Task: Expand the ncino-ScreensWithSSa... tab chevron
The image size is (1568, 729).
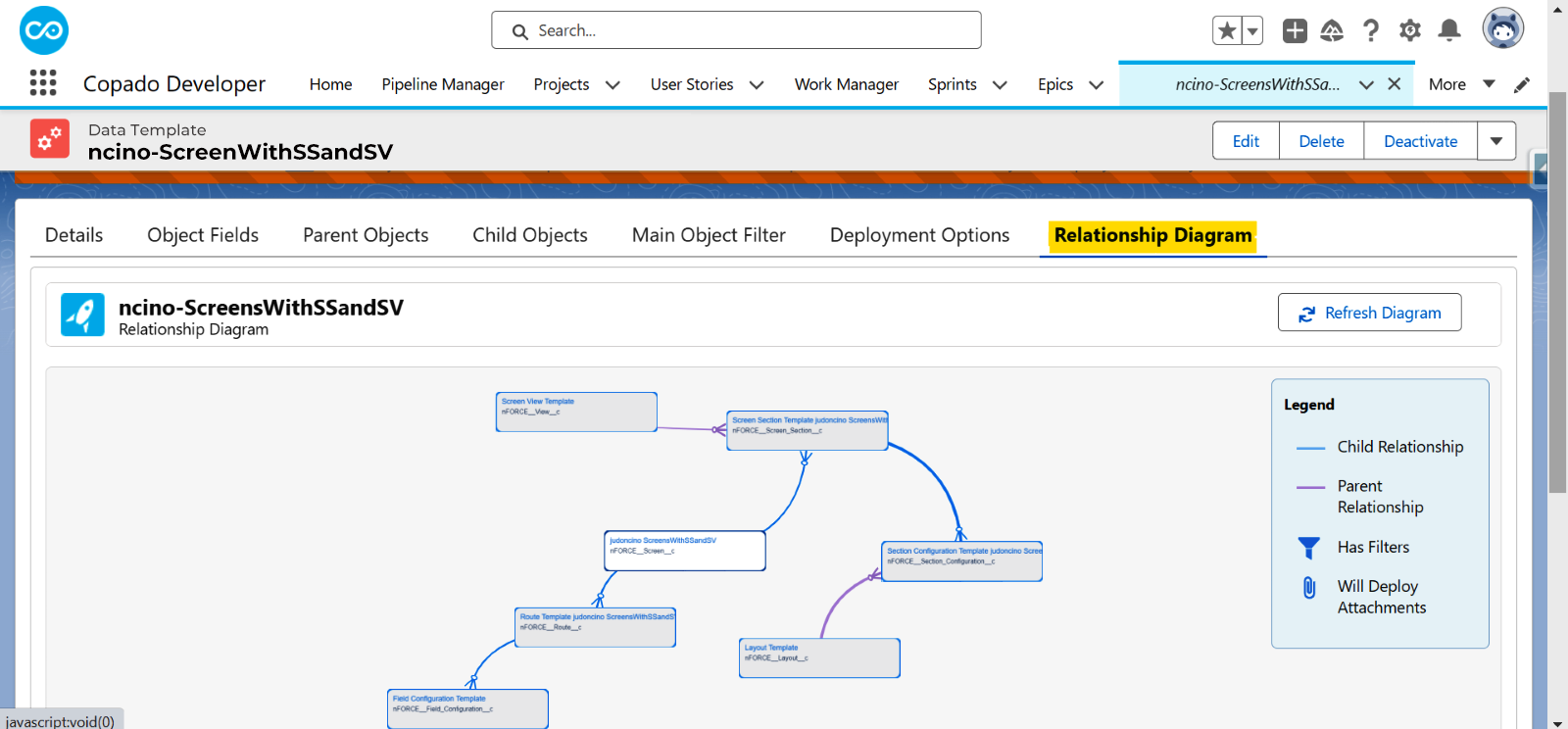Action: tap(1366, 85)
